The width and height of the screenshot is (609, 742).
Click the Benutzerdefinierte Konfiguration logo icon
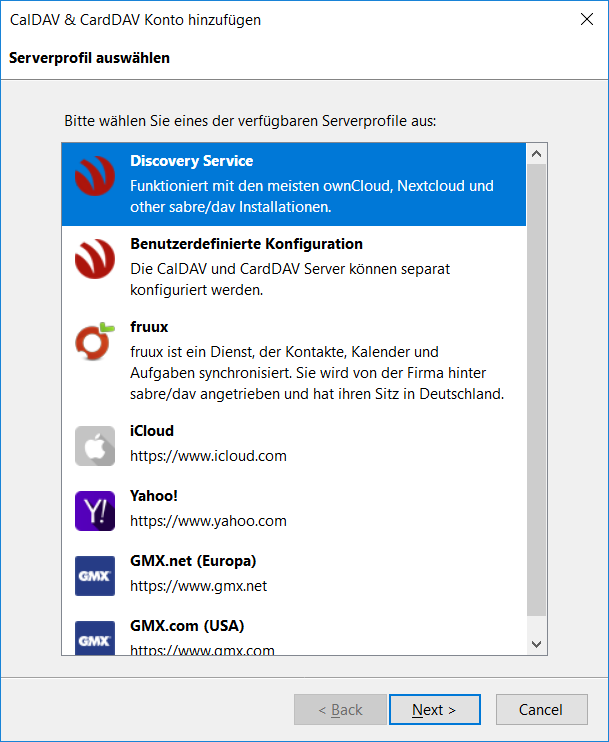coord(95,259)
